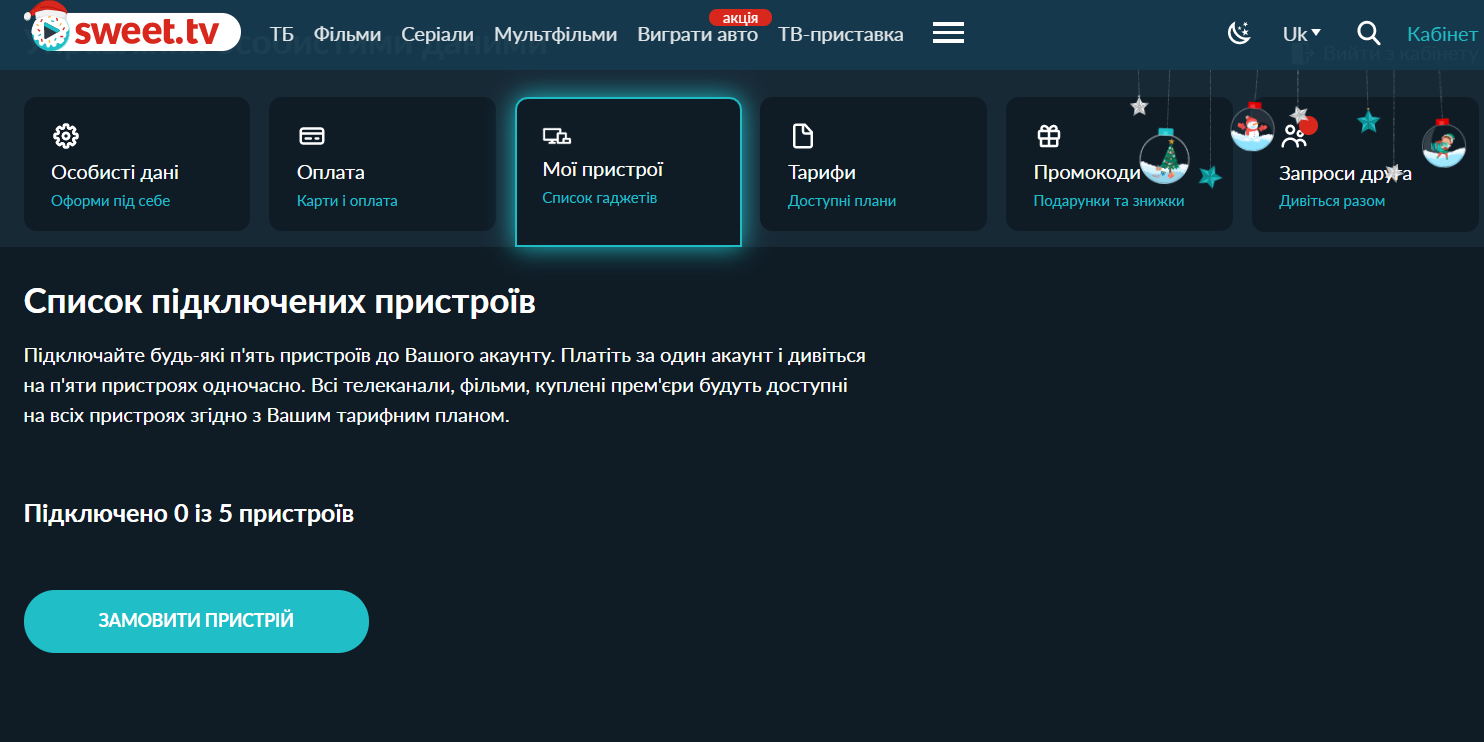This screenshot has width=1484, height=742.
Task: Click the document icon for Тарифи
Action: [802, 136]
